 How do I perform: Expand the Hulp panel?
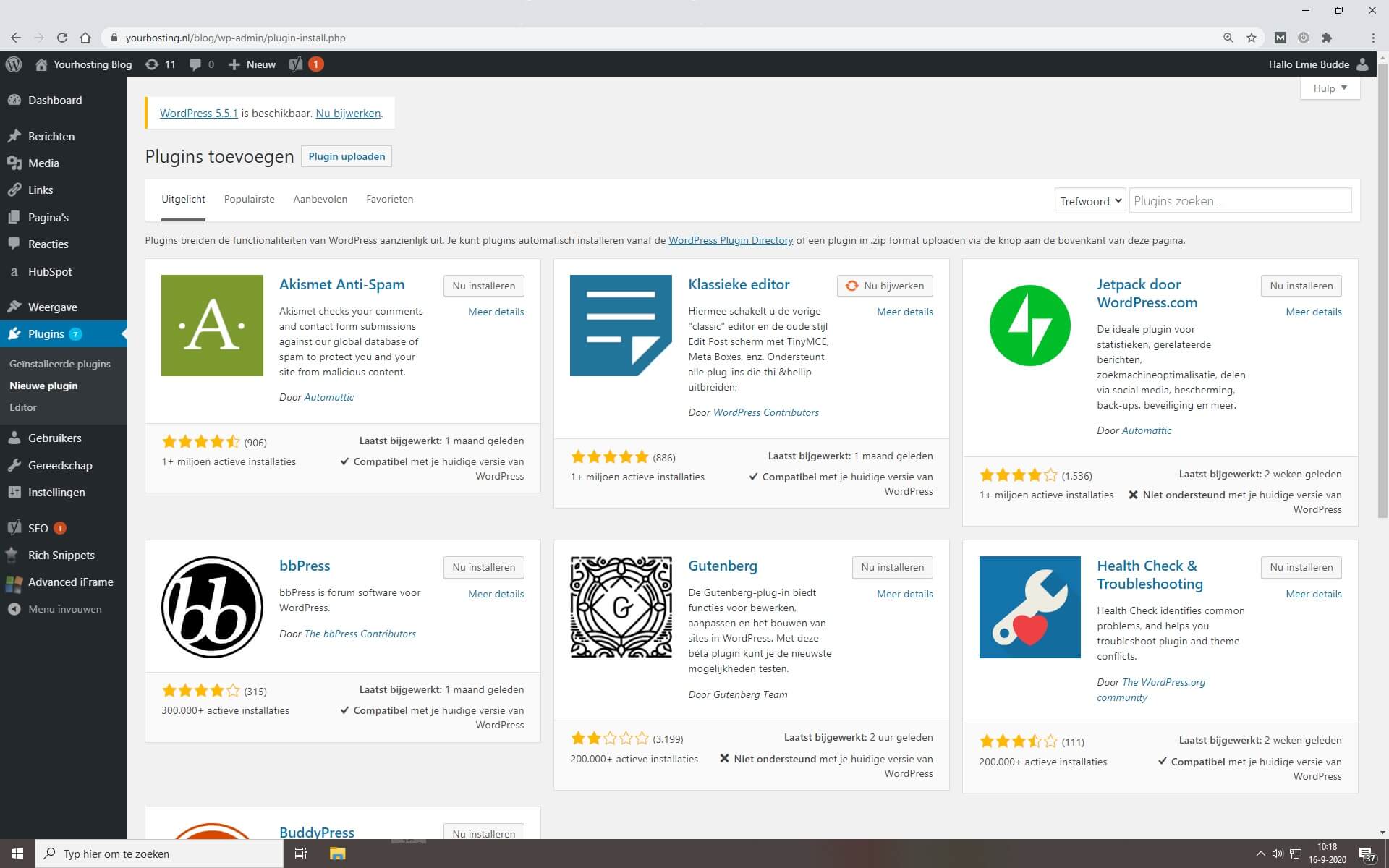coord(1330,88)
